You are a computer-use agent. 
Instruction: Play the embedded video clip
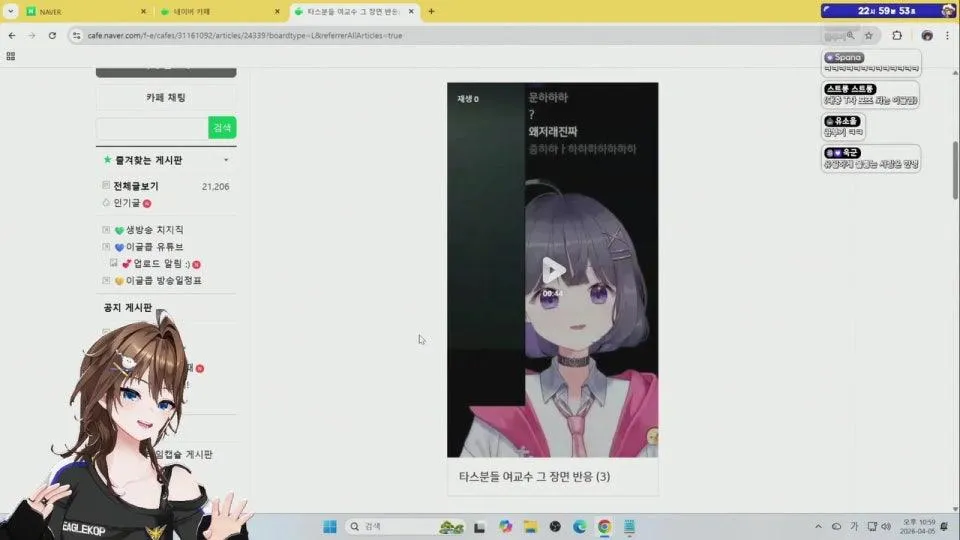point(553,270)
